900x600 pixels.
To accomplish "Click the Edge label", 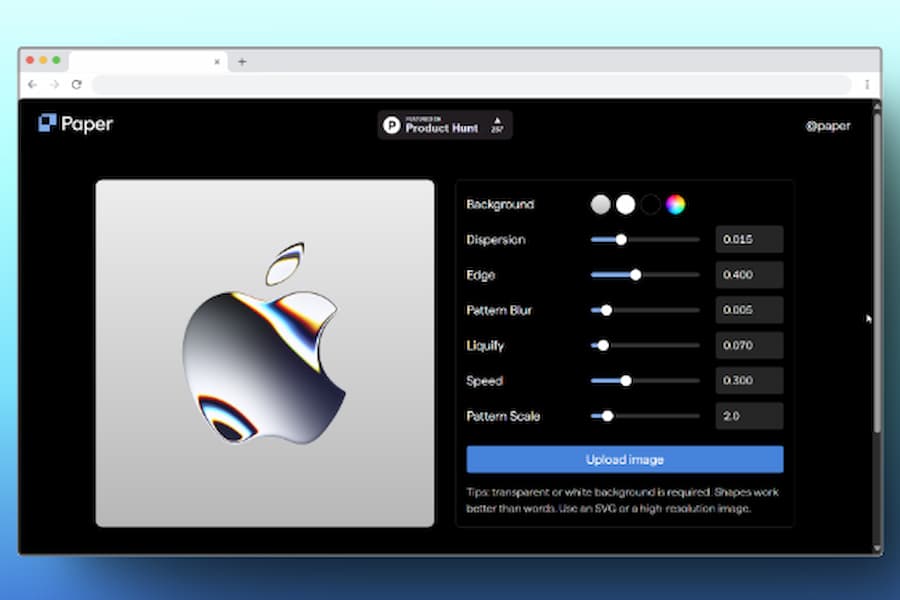I will click(x=480, y=275).
